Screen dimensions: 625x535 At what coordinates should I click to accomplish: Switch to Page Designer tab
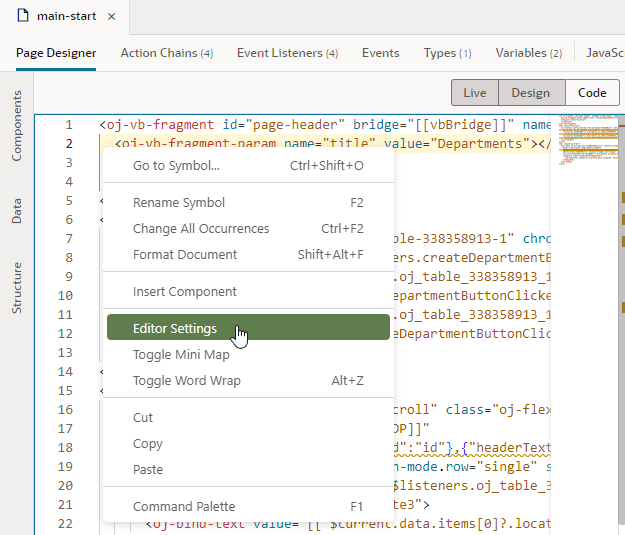coord(56,53)
